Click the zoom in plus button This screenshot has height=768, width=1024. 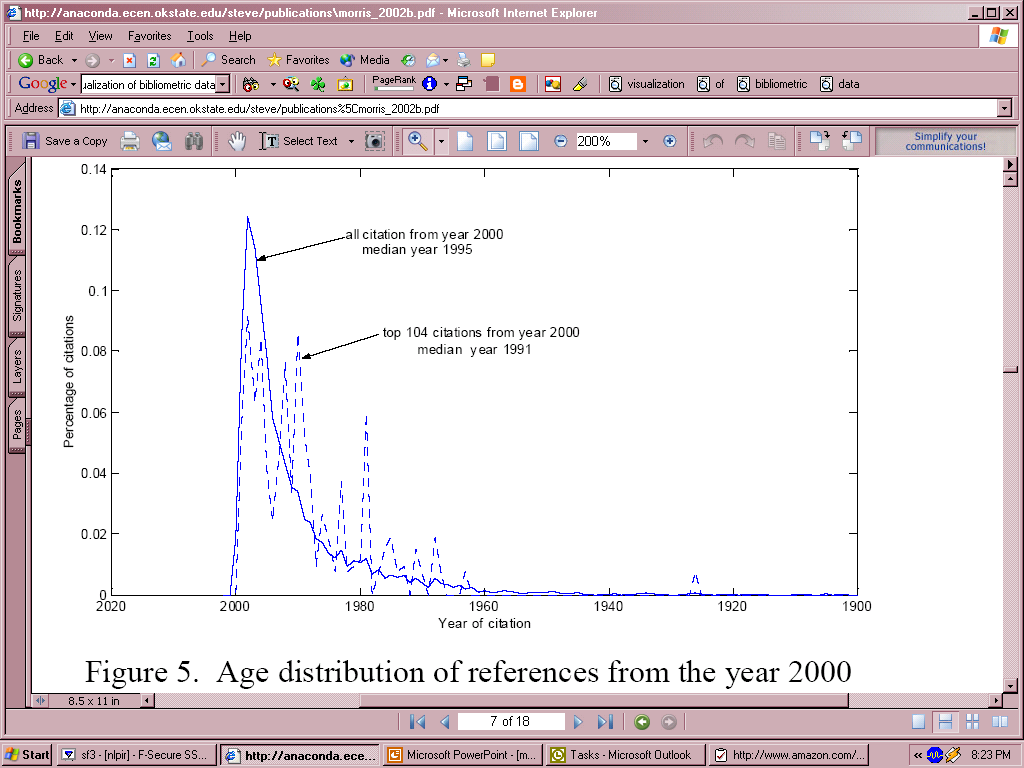(670, 141)
